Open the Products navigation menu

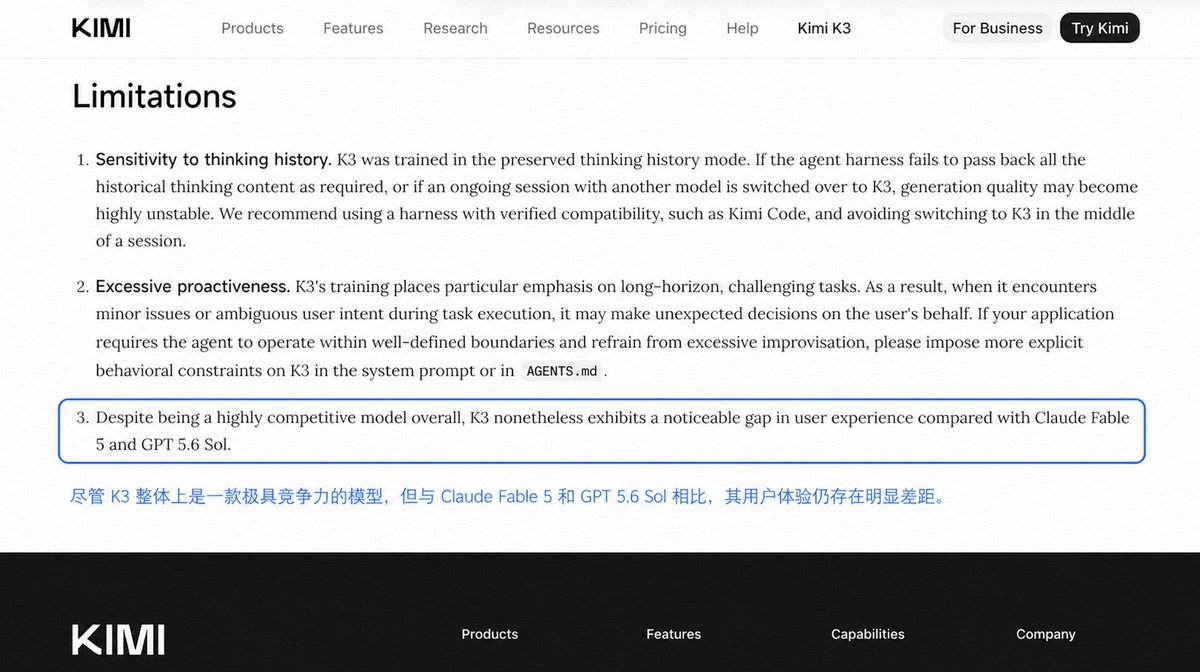tap(252, 28)
